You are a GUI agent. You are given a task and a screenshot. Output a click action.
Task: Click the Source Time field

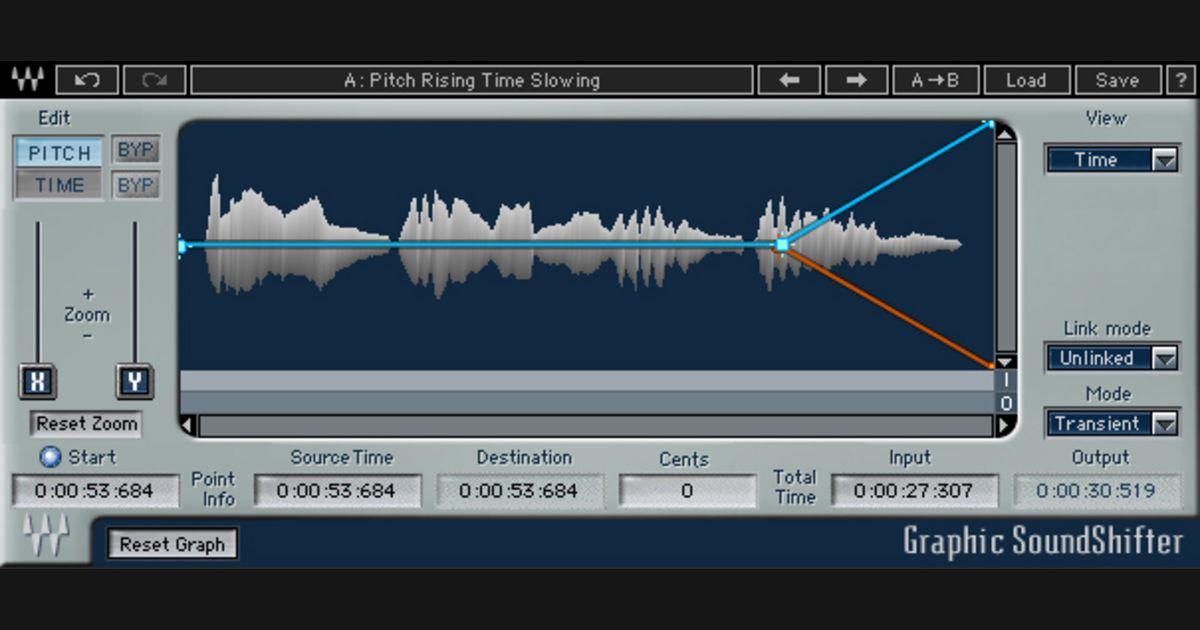337,491
